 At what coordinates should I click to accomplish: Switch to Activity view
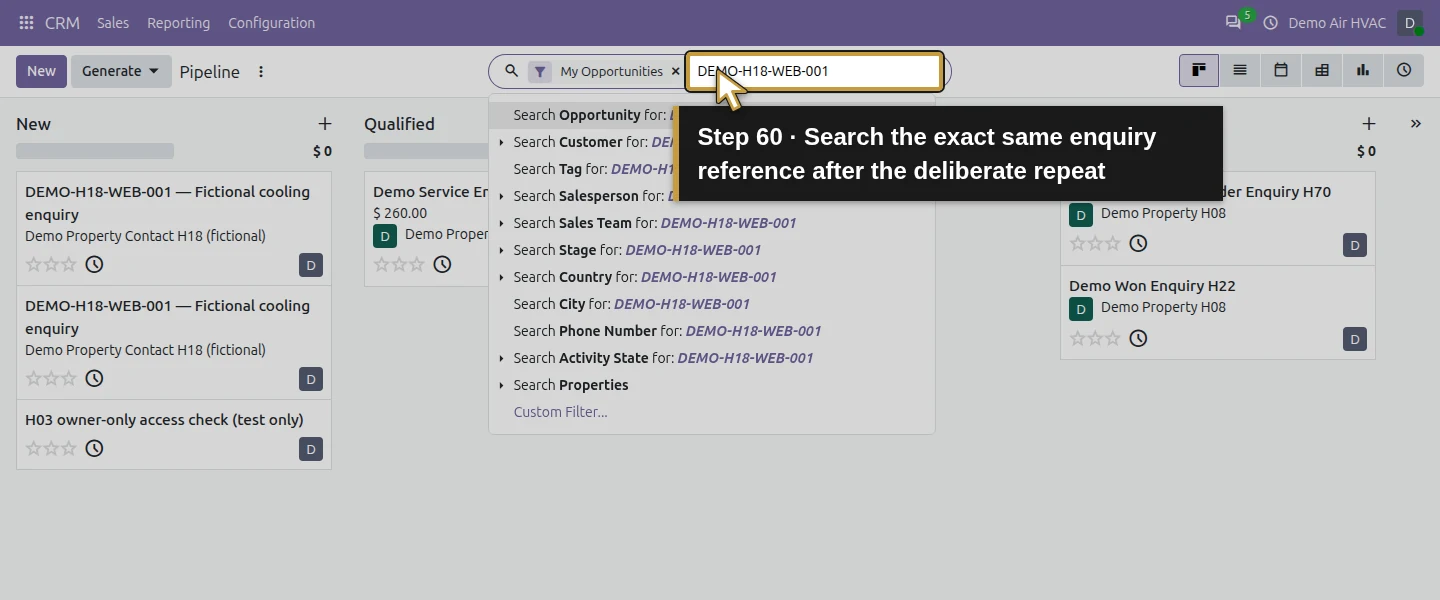pos(1404,70)
